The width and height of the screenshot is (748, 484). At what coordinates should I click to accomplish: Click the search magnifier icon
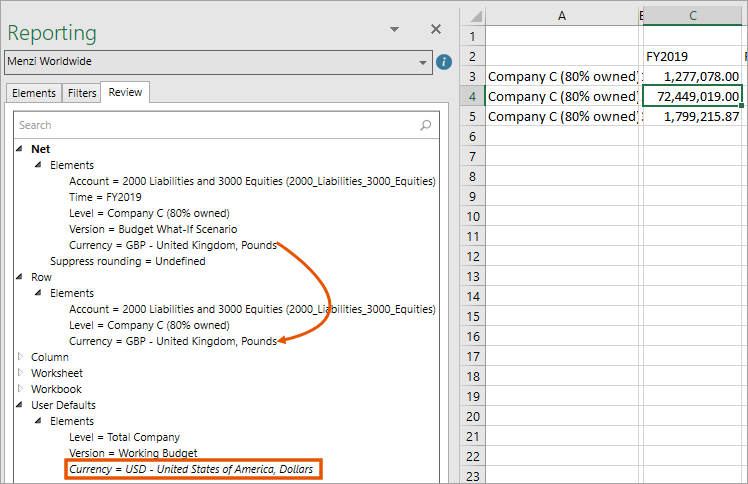coord(426,125)
